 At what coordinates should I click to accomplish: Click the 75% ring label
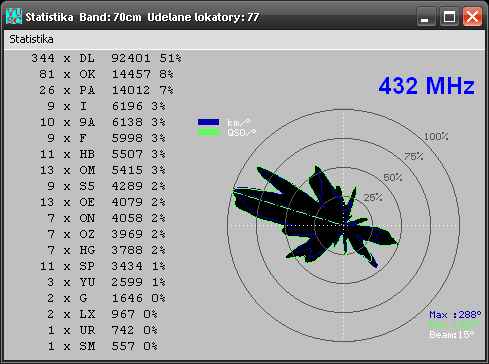pos(414,156)
